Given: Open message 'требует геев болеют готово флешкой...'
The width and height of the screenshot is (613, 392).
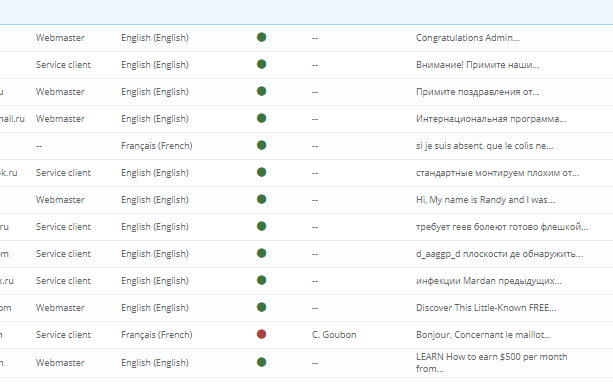Looking at the screenshot, I should [x=502, y=227].
